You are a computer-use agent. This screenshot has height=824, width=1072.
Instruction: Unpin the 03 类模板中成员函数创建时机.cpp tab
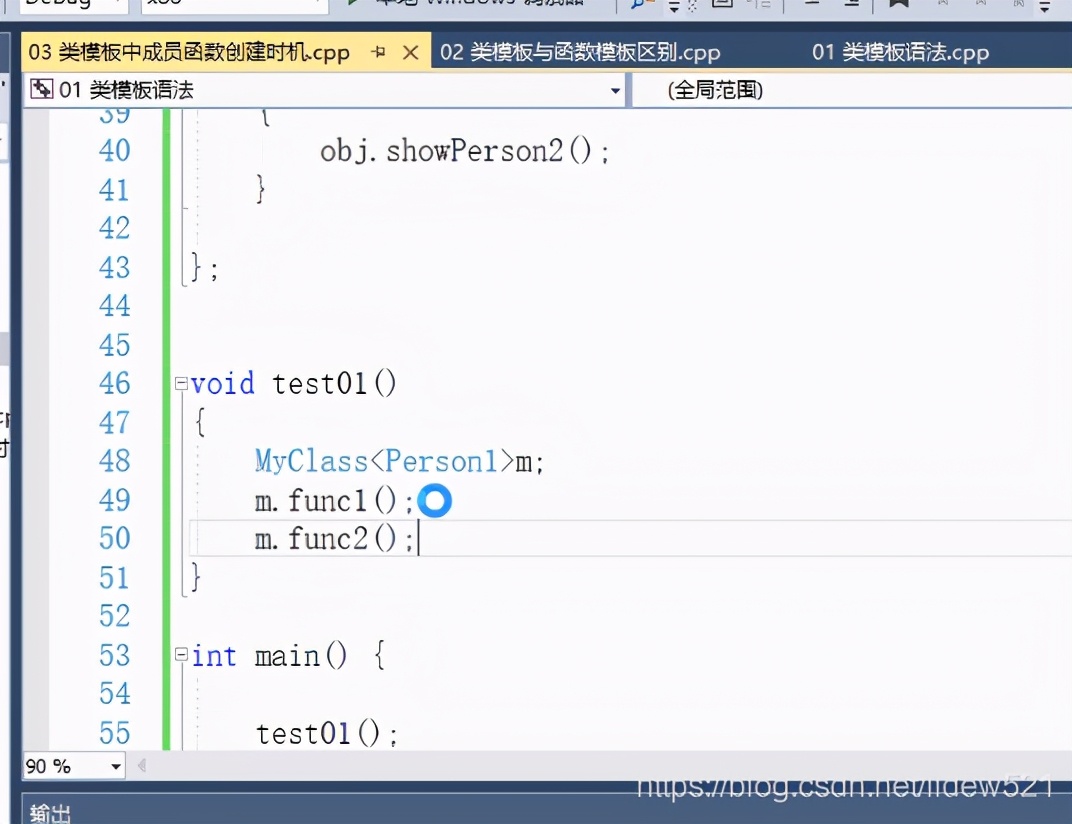(x=377, y=51)
